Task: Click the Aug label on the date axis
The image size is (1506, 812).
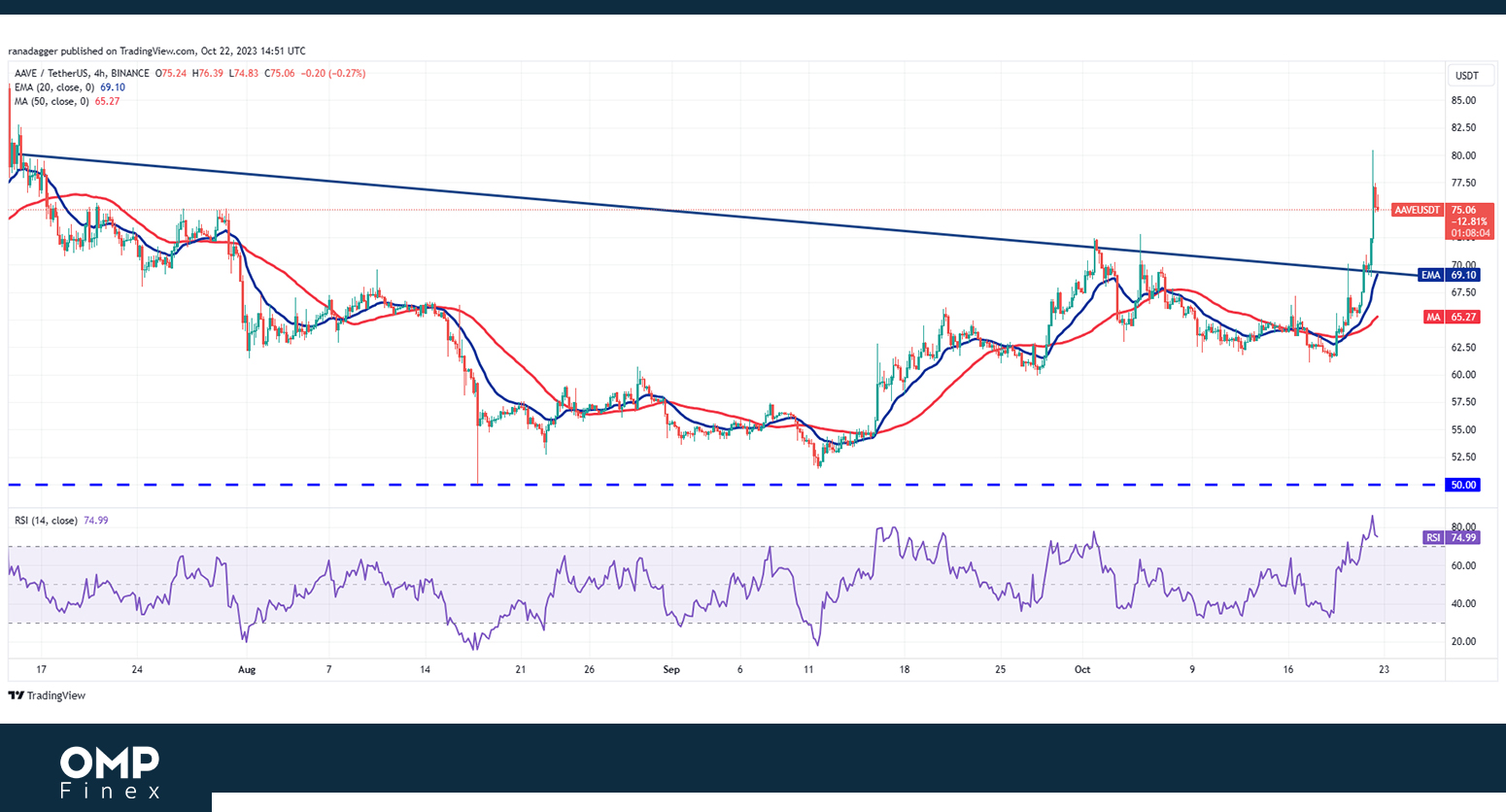Action: [x=247, y=669]
